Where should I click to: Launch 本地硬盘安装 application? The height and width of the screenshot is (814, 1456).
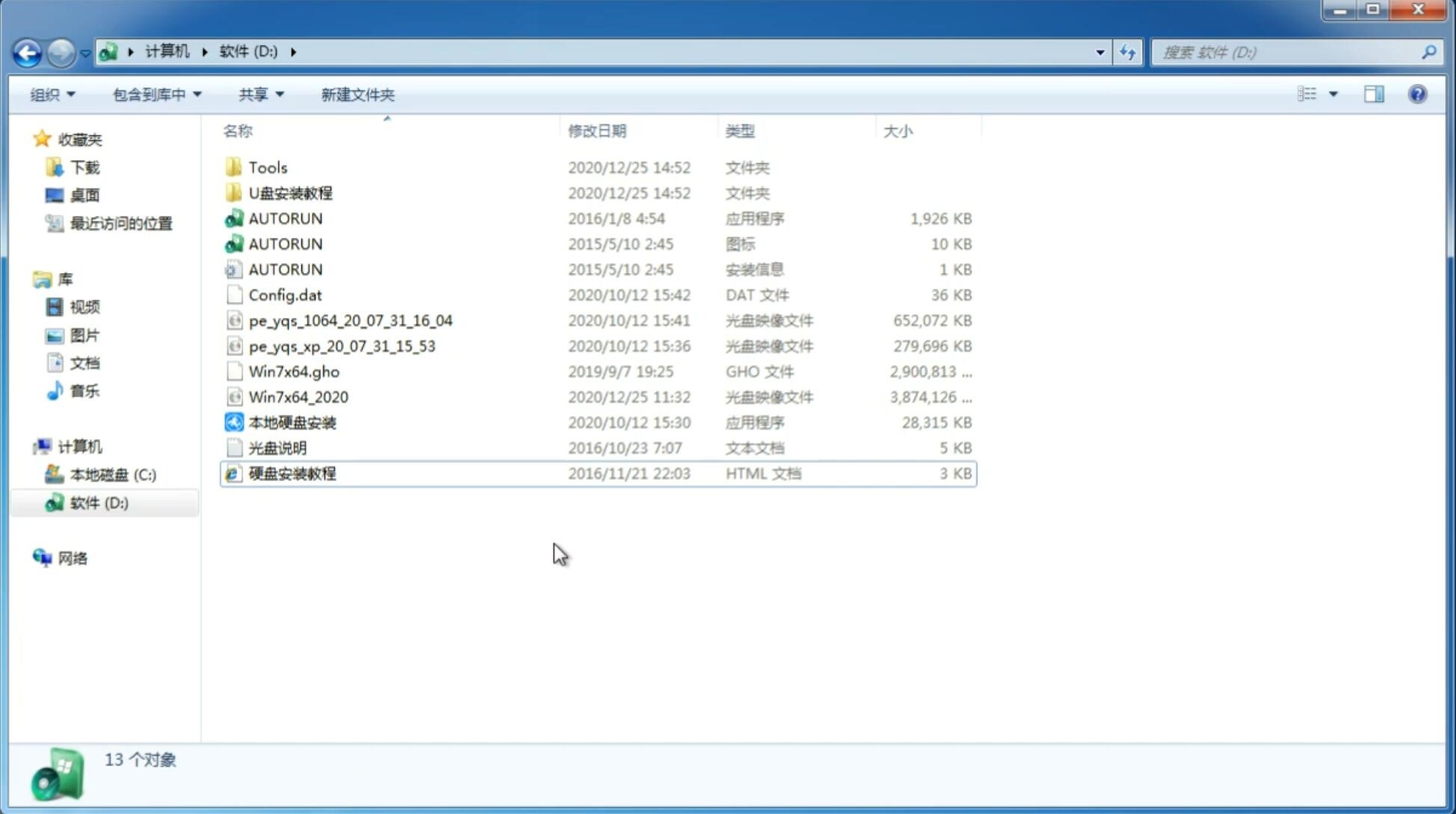[x=291, y=421]
